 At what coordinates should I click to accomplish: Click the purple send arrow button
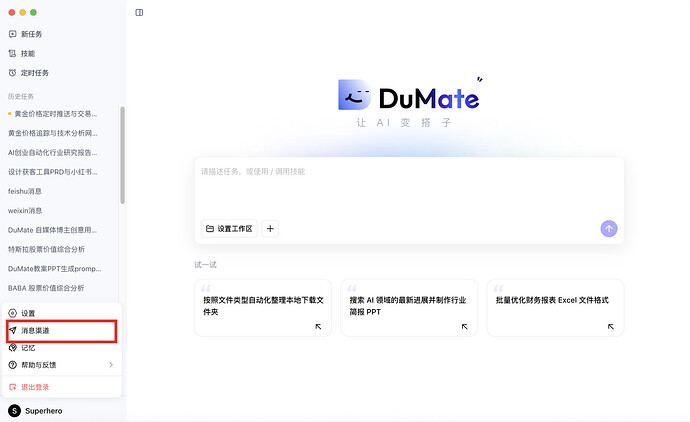click(x=609, y=228)
